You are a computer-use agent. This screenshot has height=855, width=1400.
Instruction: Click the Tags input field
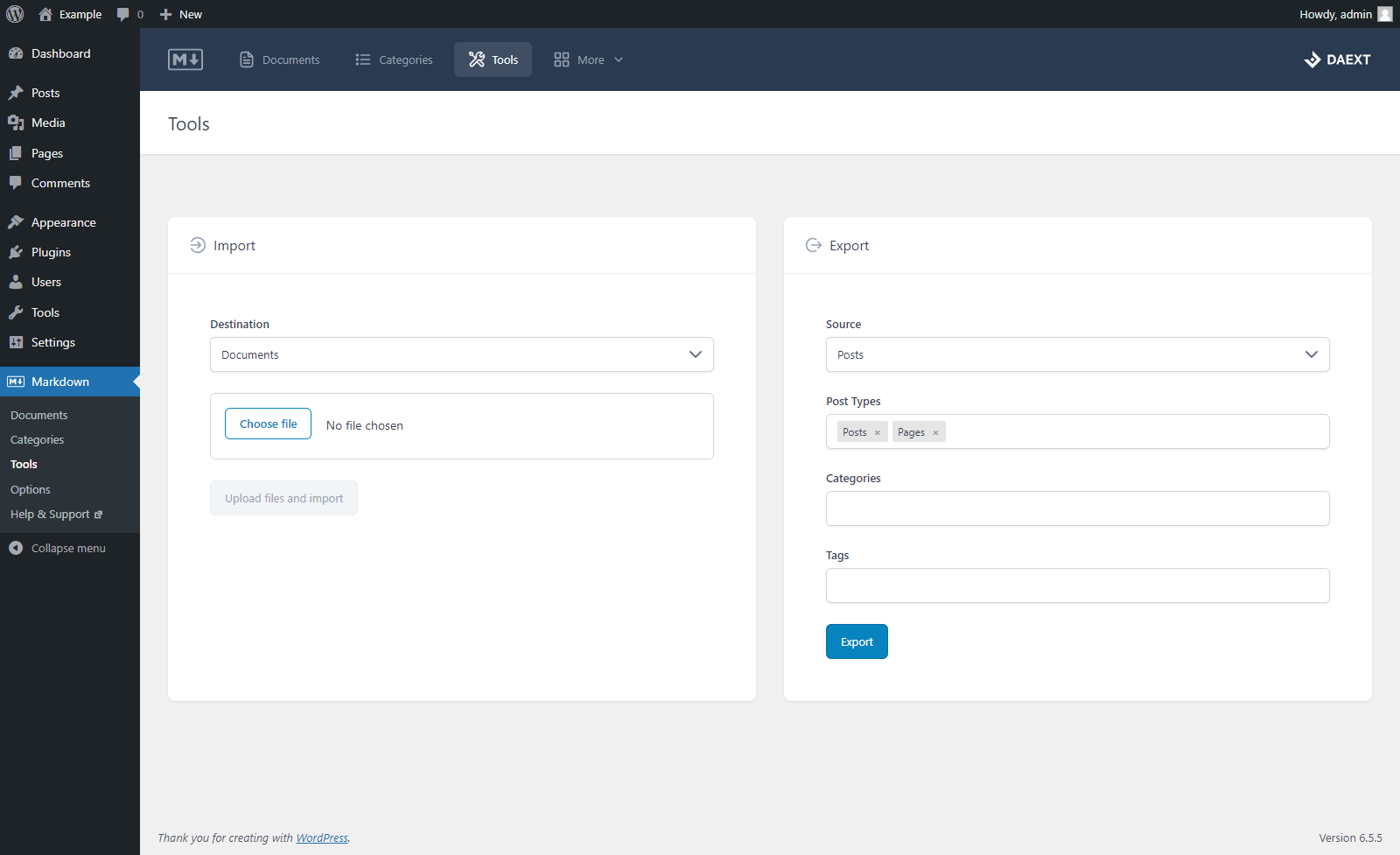click(1078, 585)
